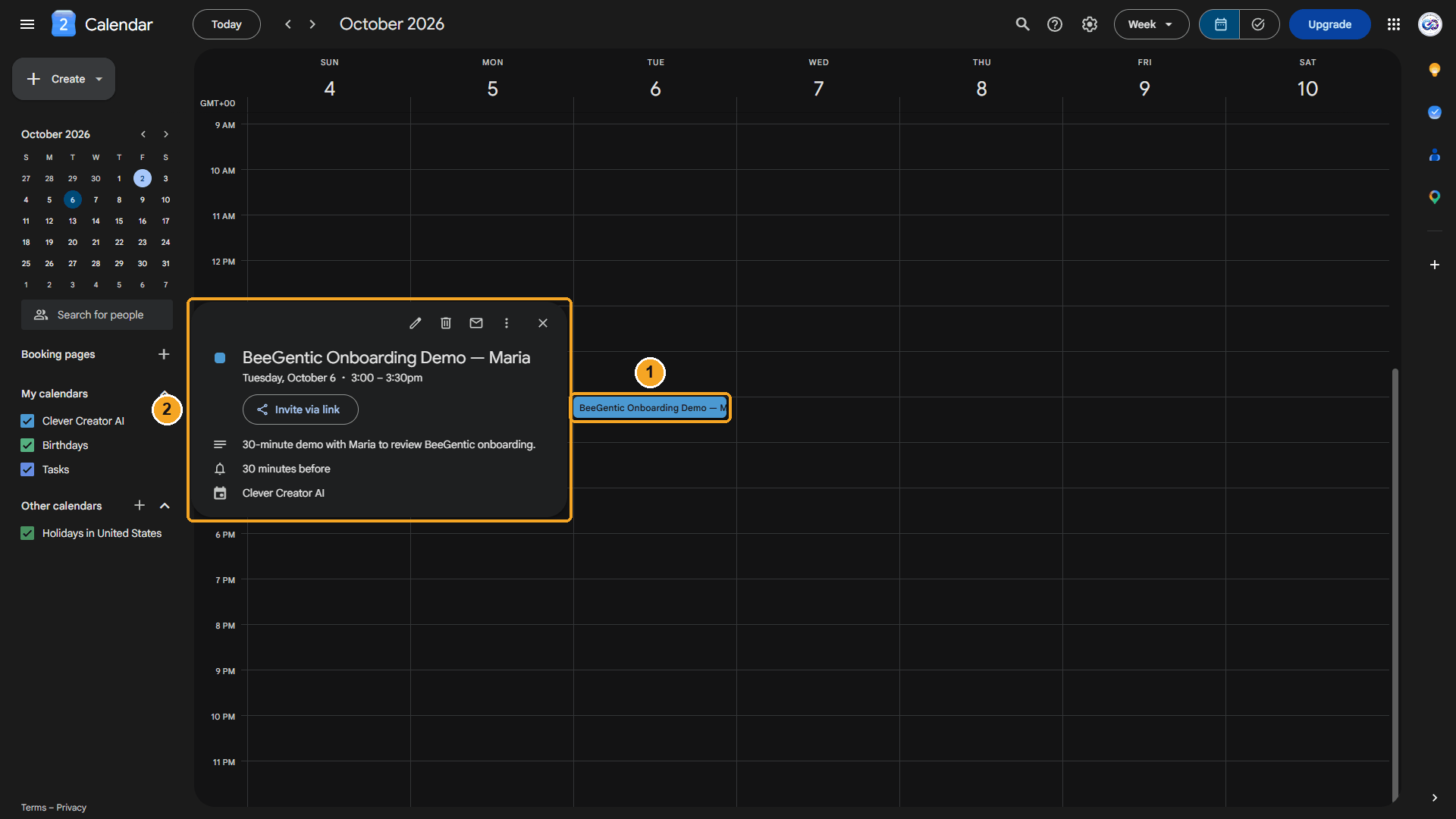Switch to Tasks view toggle
The height and width of the screenshot is (819, 1456).
pyautogui.click(x=1259, y=24)
